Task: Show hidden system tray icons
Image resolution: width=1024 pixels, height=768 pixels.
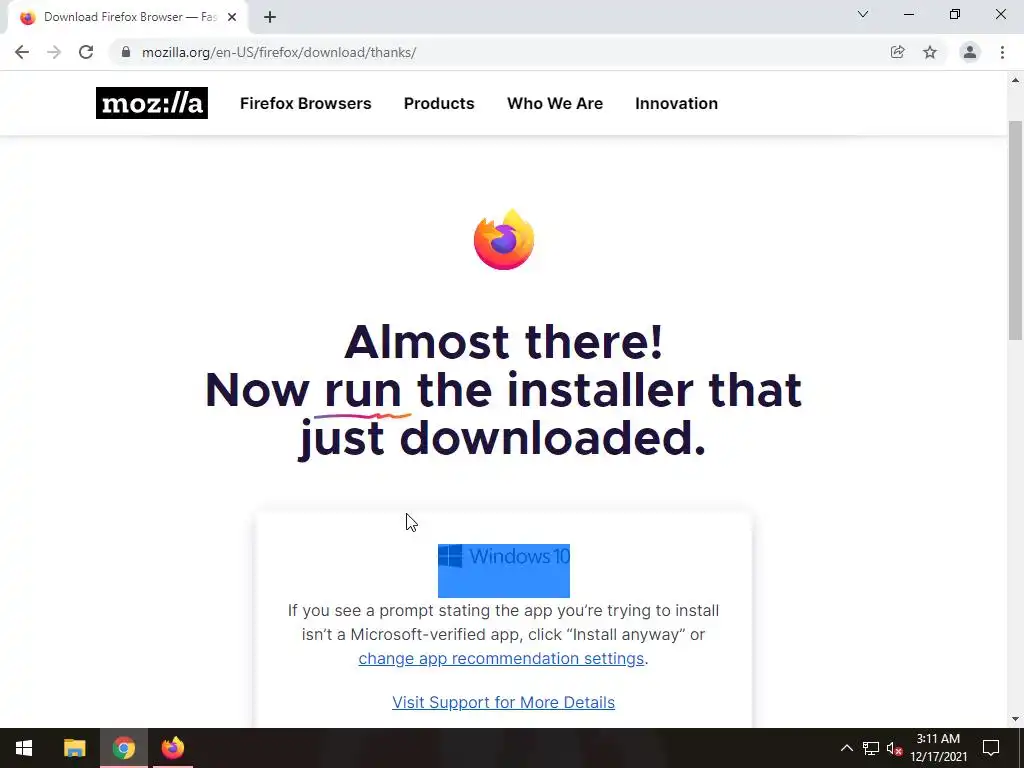Action: click(x=846, y=748)
